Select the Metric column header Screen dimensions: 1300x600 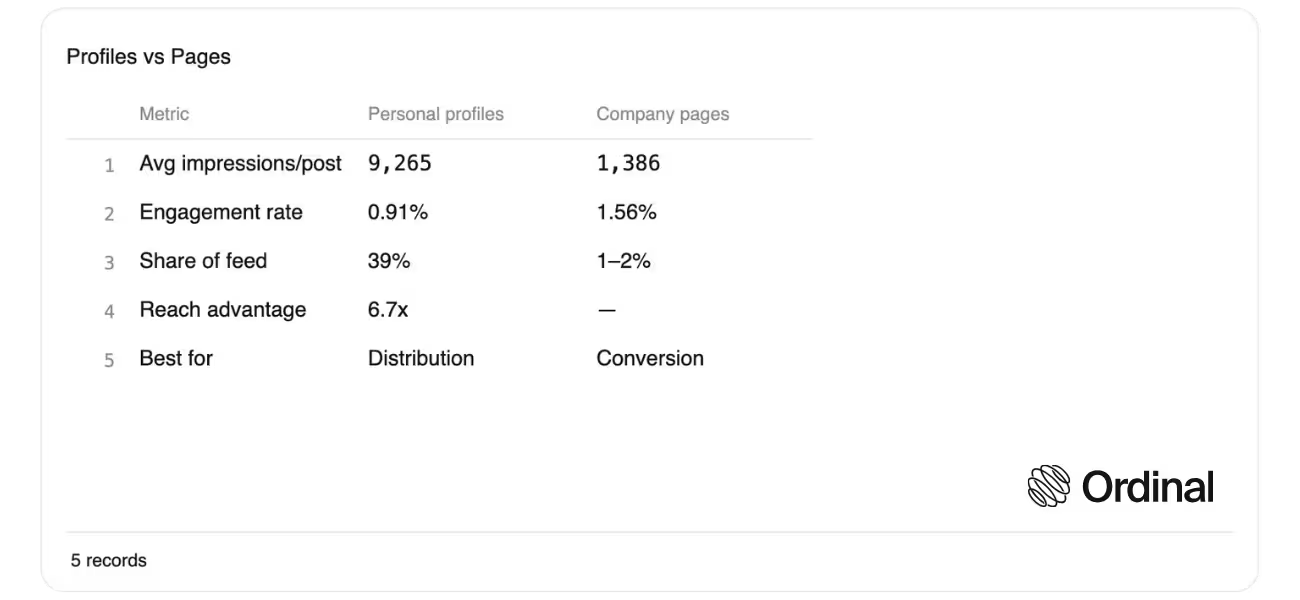click(x=164, y=114)
